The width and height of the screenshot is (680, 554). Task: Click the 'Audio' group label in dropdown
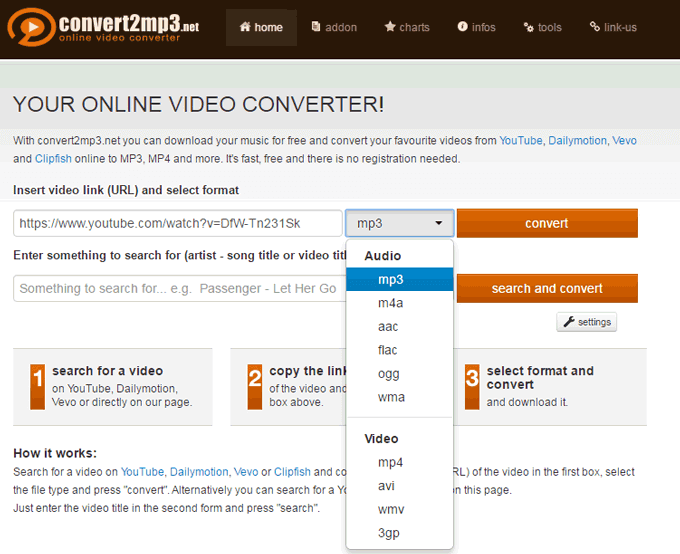[382, 256]
